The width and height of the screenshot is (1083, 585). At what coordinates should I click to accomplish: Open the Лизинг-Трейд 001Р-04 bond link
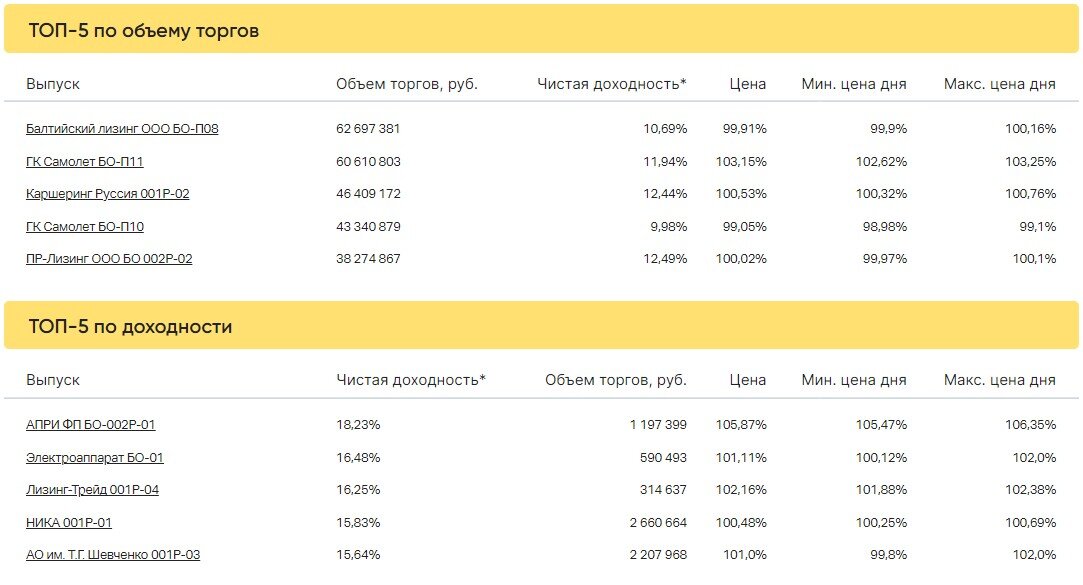tap(93, 490)
